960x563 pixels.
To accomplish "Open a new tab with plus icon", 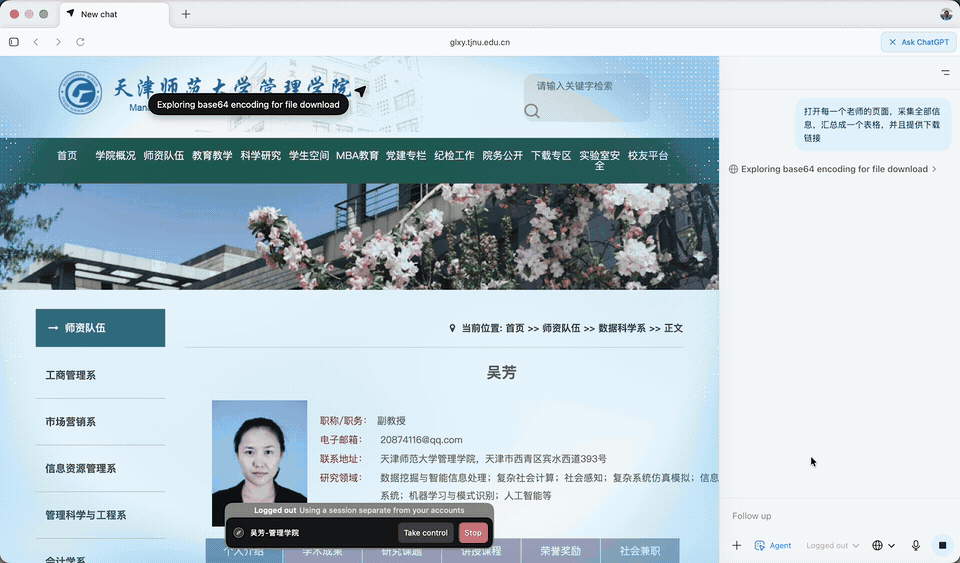I will tap(186, 14).
